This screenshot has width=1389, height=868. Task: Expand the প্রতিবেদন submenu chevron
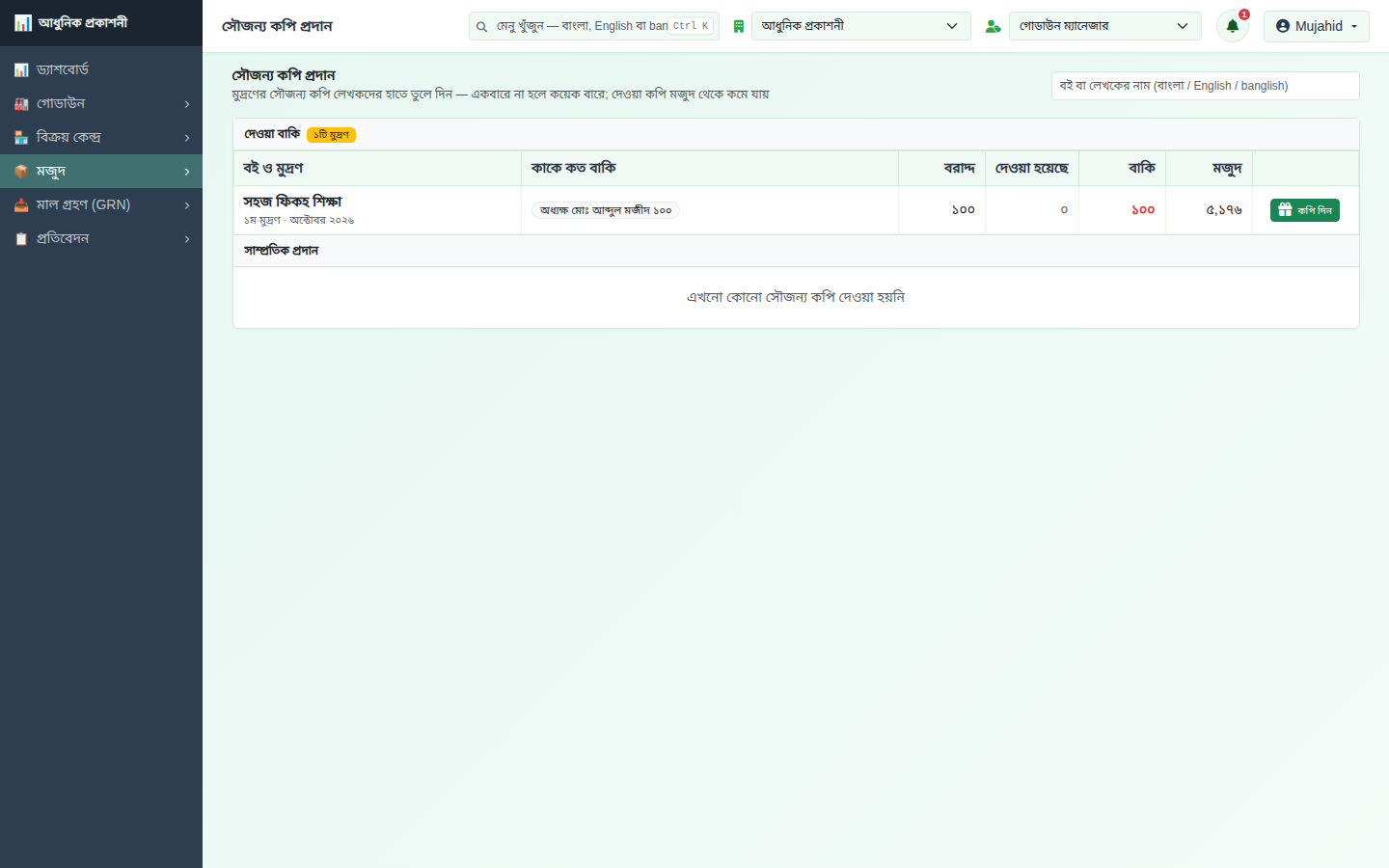point(187,239)
